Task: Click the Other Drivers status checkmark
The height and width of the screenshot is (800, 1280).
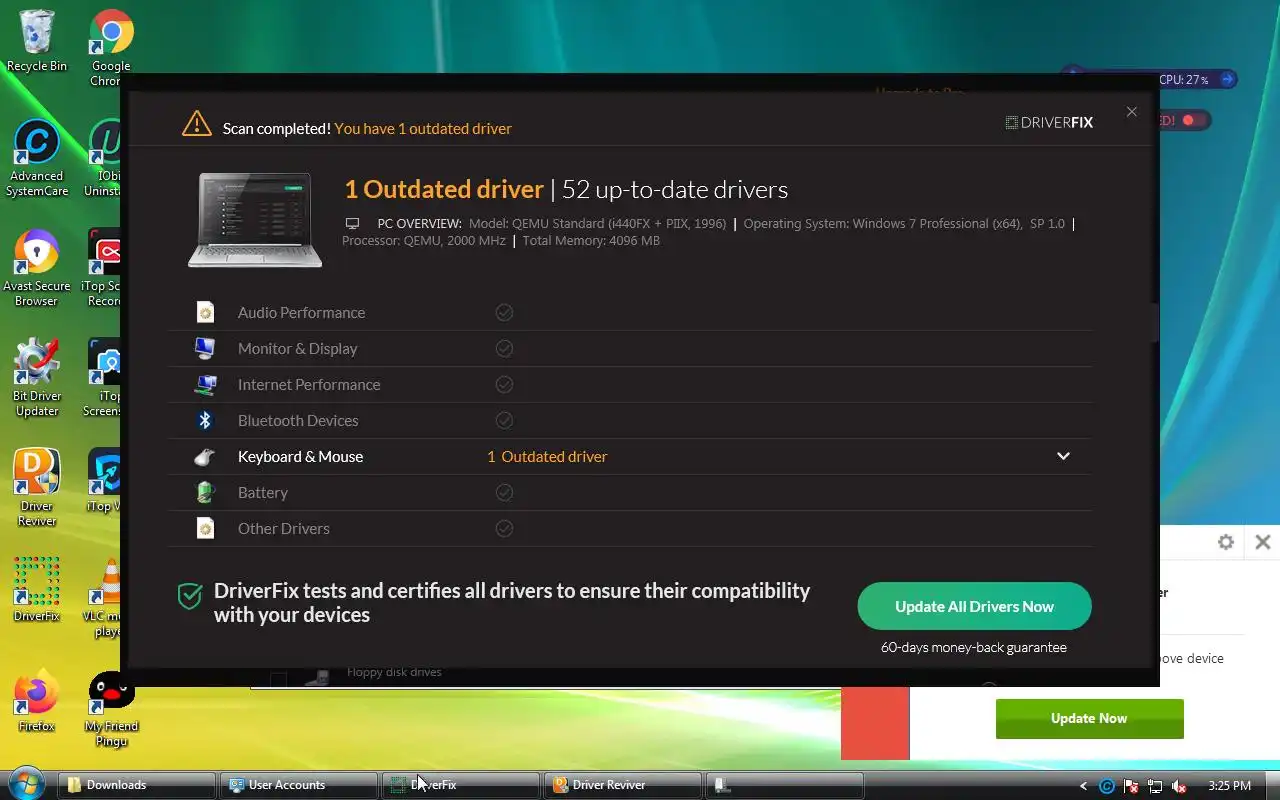Action: 504,528
